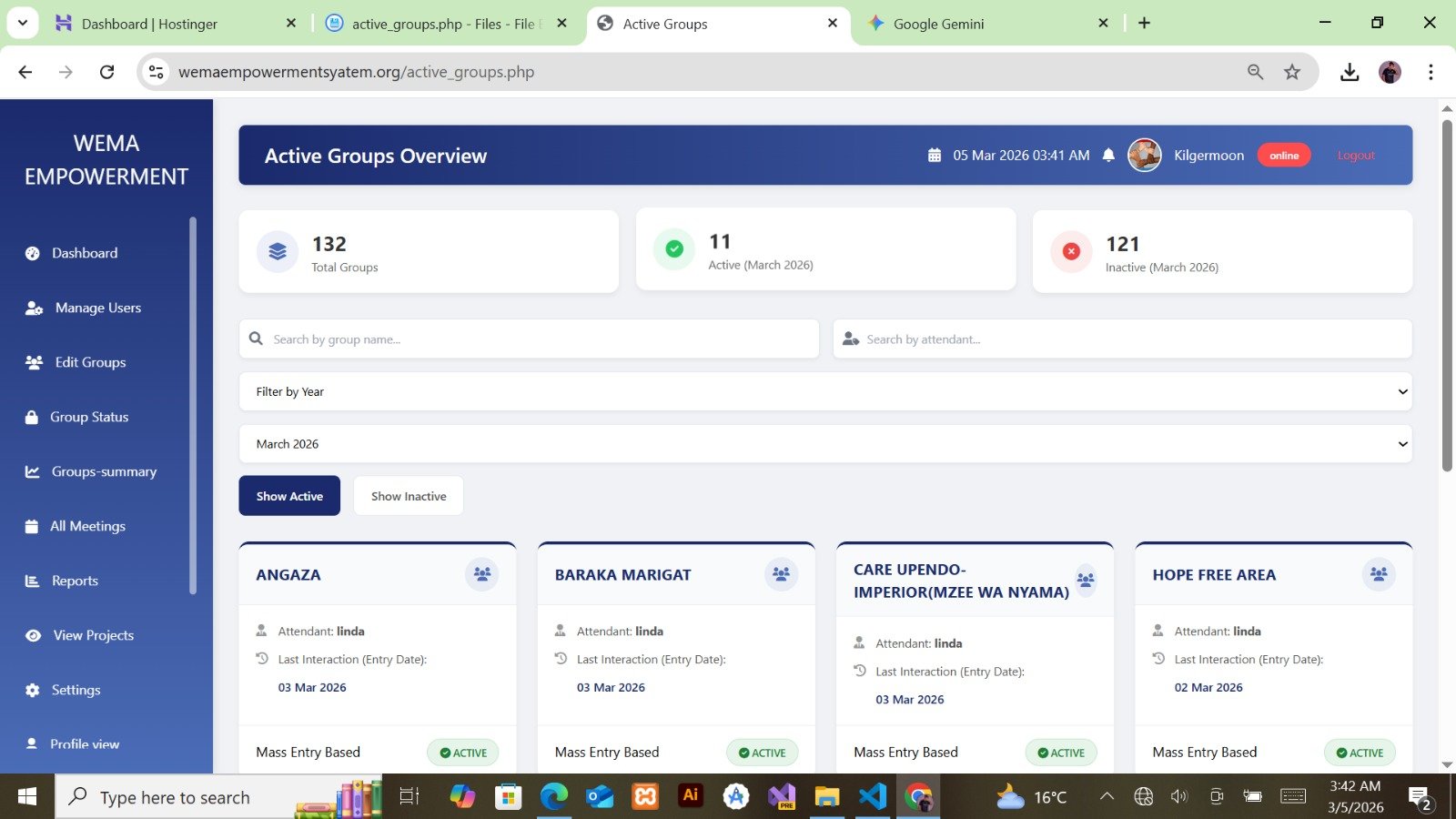Image resolution: width=1456 pixels, height=819 pixels.
Task: Click the HOPE FREE AREA group icon
Action: (1378, 574)
